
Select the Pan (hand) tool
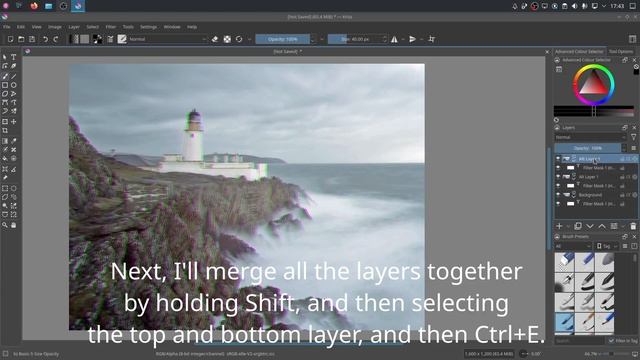[13, 225]
